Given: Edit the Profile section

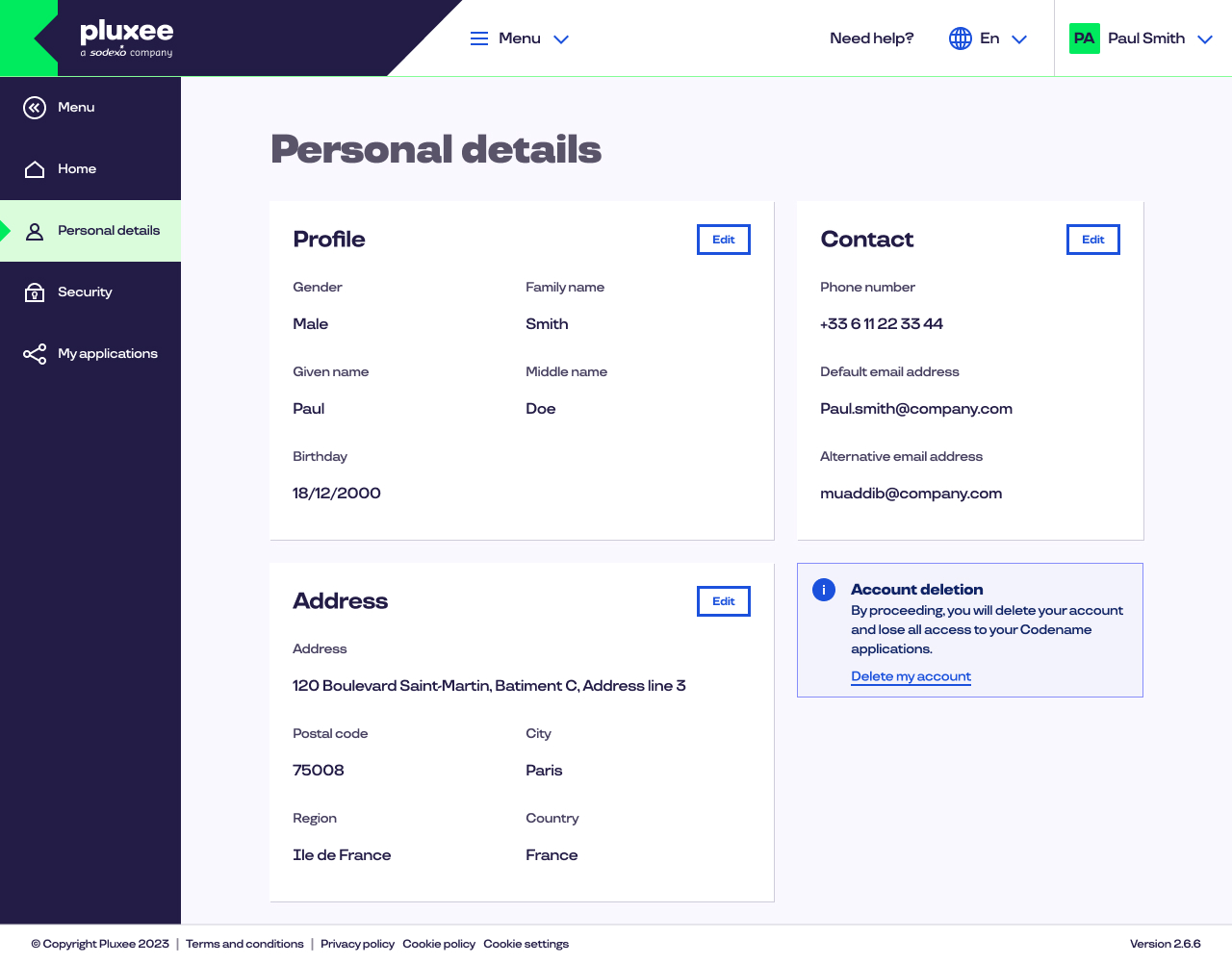Looking at the screenshot, I should pos(723,240).
